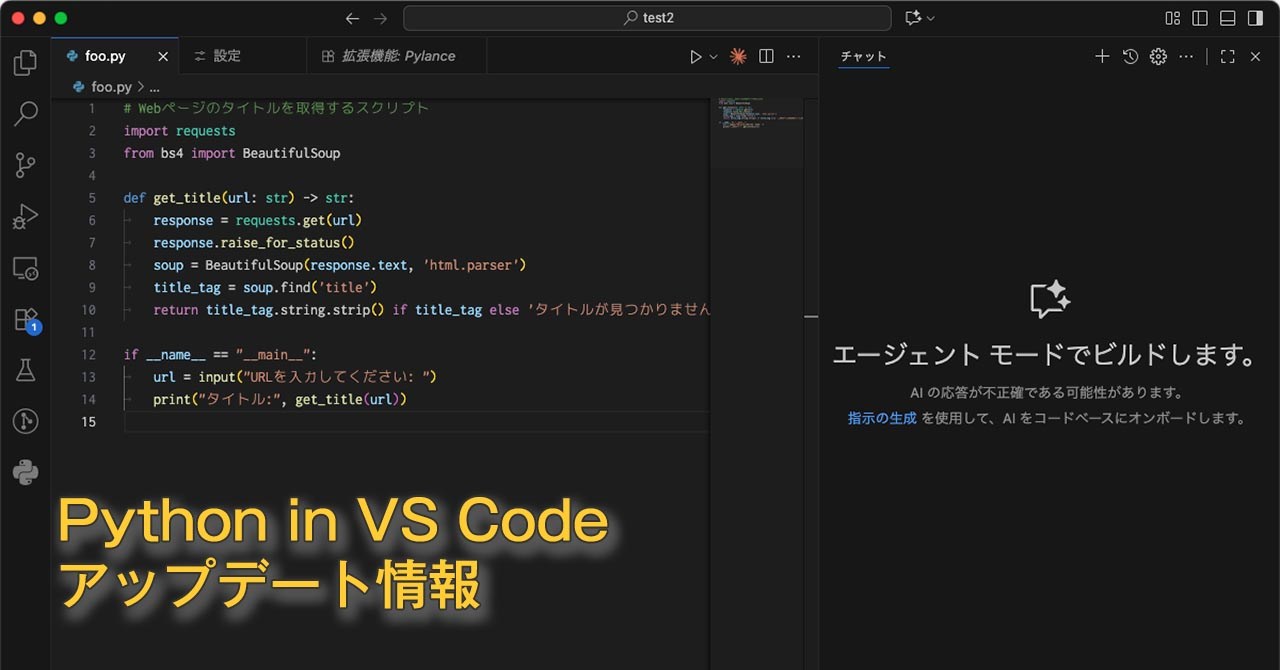Click the orange Claude starburst icon
Screen dimensions: 1280x670
pyautogui.click(x=738, y=57)
